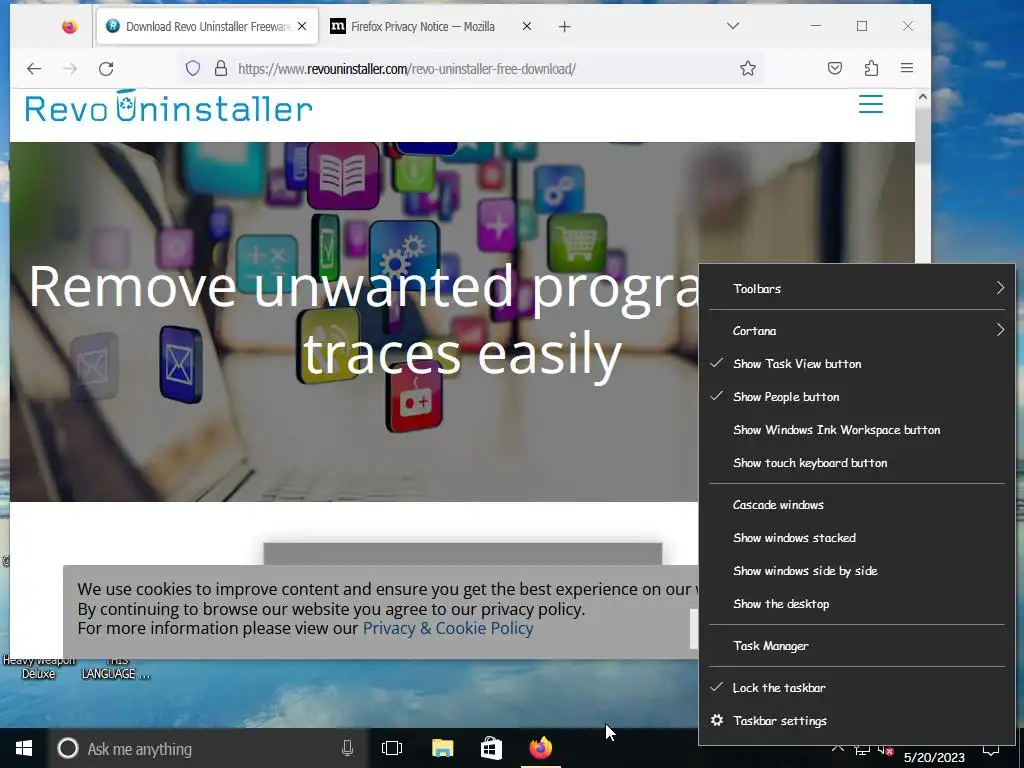Toggle Show Task View button option

point(856,364)
